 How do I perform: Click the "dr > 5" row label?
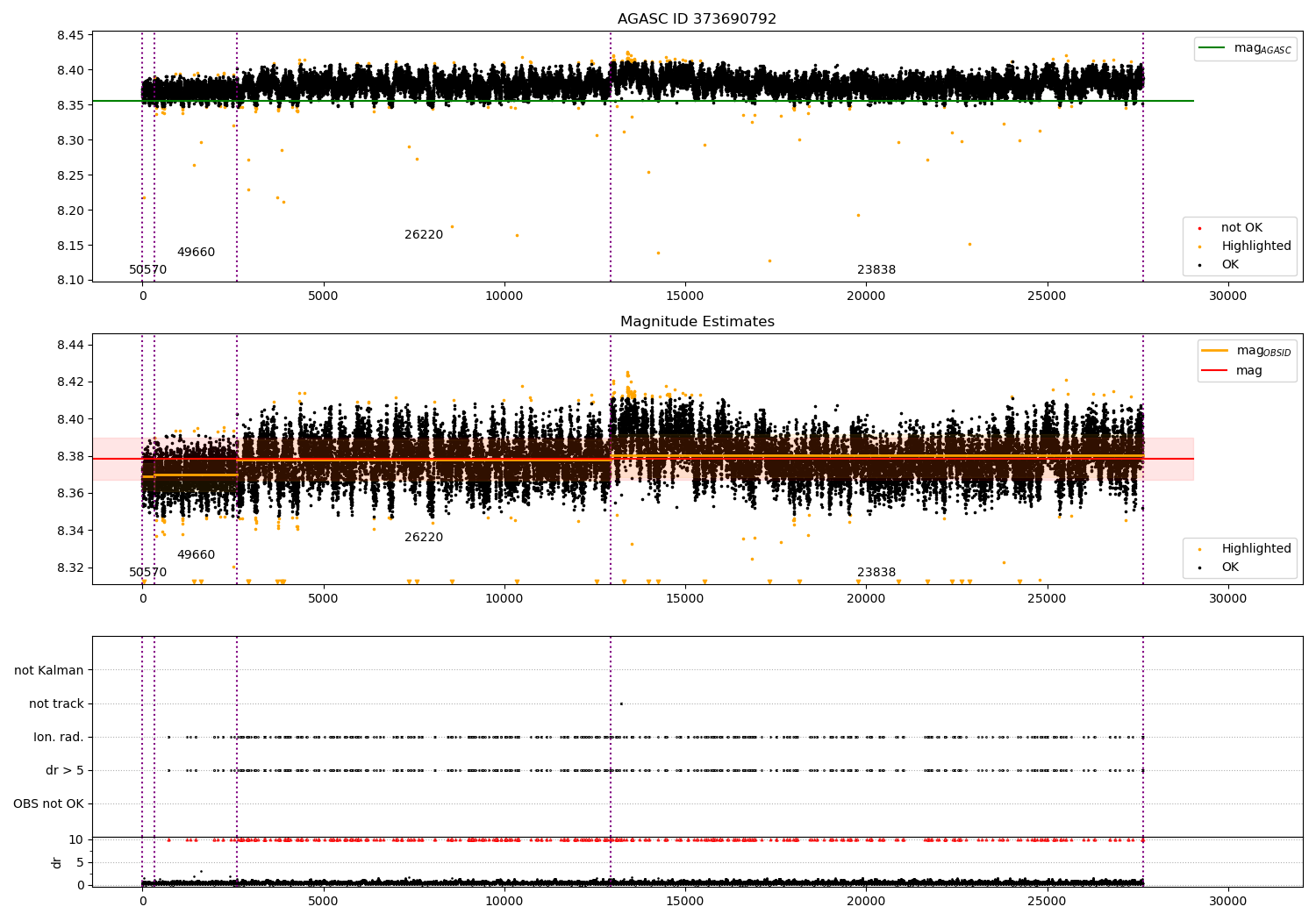point(65,771)
